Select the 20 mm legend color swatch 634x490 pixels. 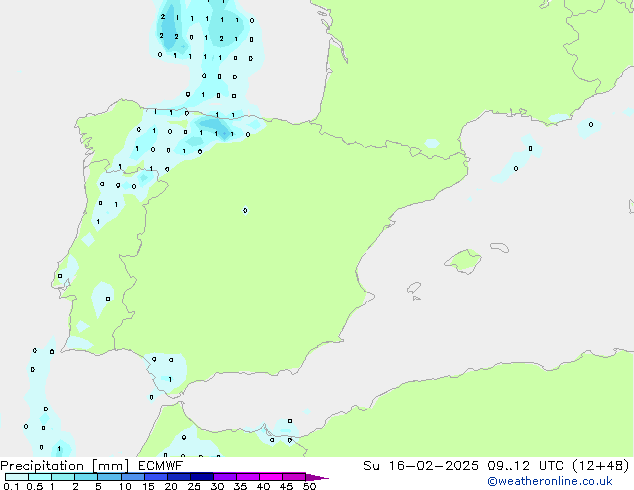click(178, 477)
